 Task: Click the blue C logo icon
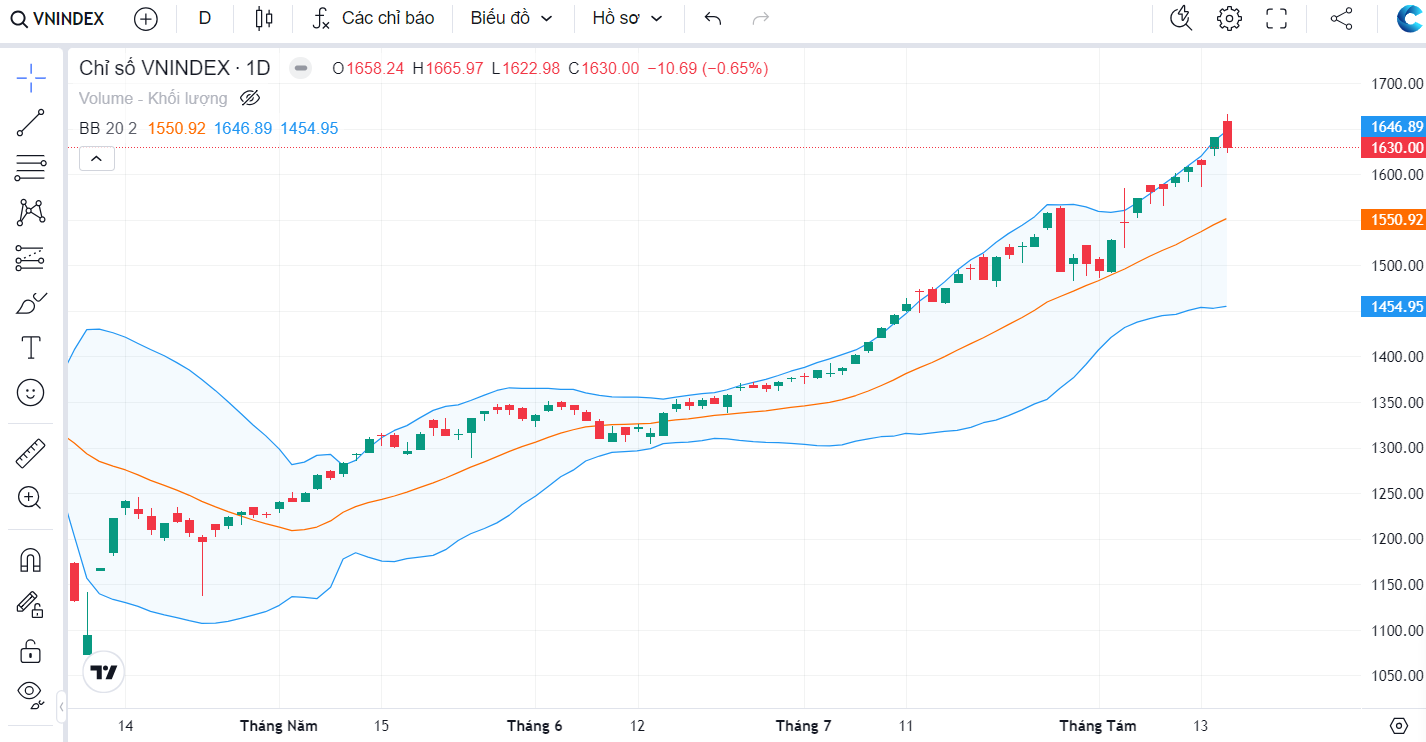pos(1410,19)
